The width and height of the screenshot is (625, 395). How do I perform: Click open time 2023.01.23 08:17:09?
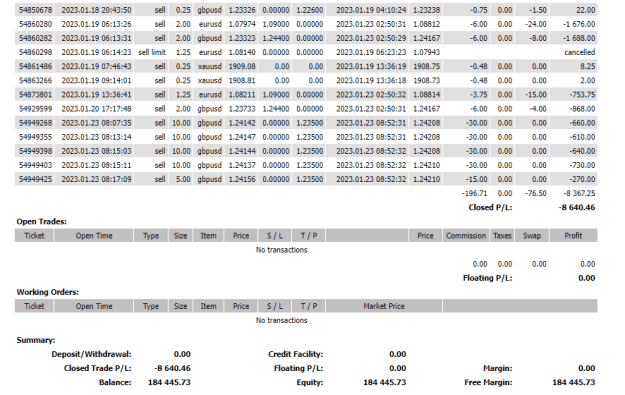click(x=96, y=179)
